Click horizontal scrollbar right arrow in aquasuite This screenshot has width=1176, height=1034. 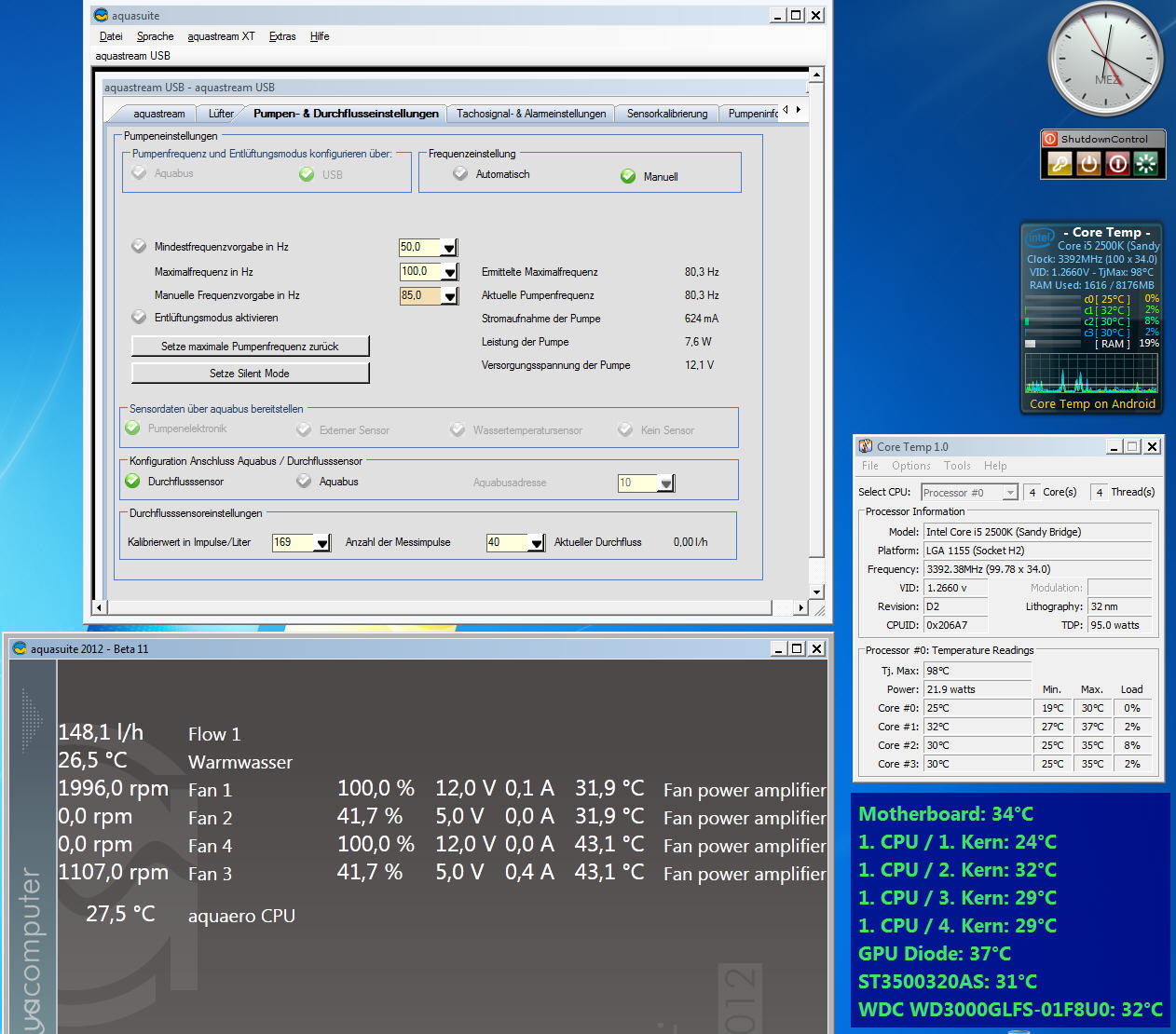tap(800, 607)
